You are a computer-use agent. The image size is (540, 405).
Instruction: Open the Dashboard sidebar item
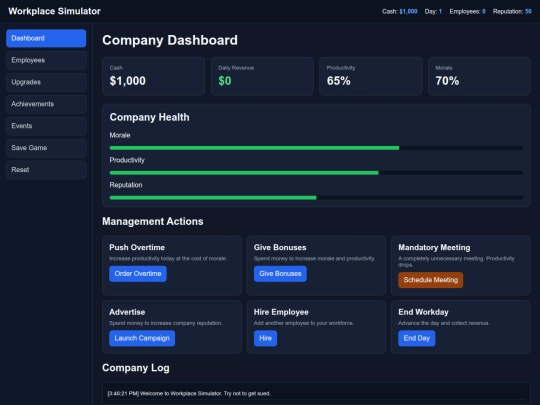coord(46,38)
